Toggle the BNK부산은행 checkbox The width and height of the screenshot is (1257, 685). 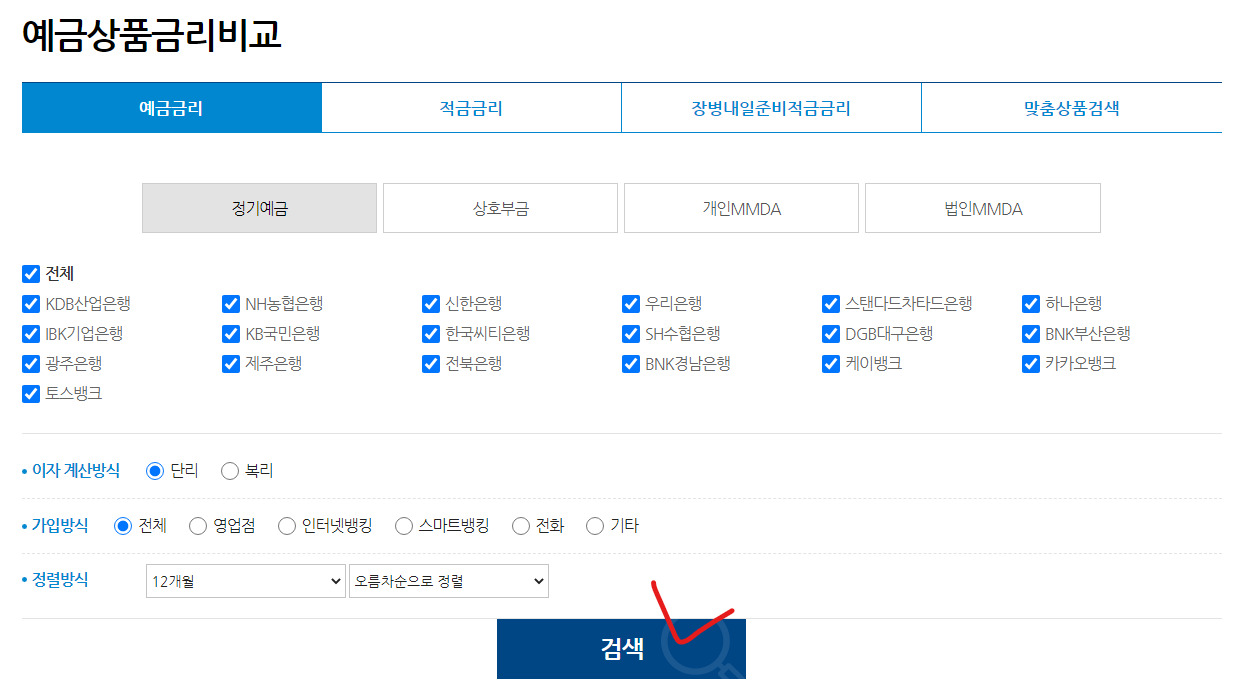tap(1031, 334)
